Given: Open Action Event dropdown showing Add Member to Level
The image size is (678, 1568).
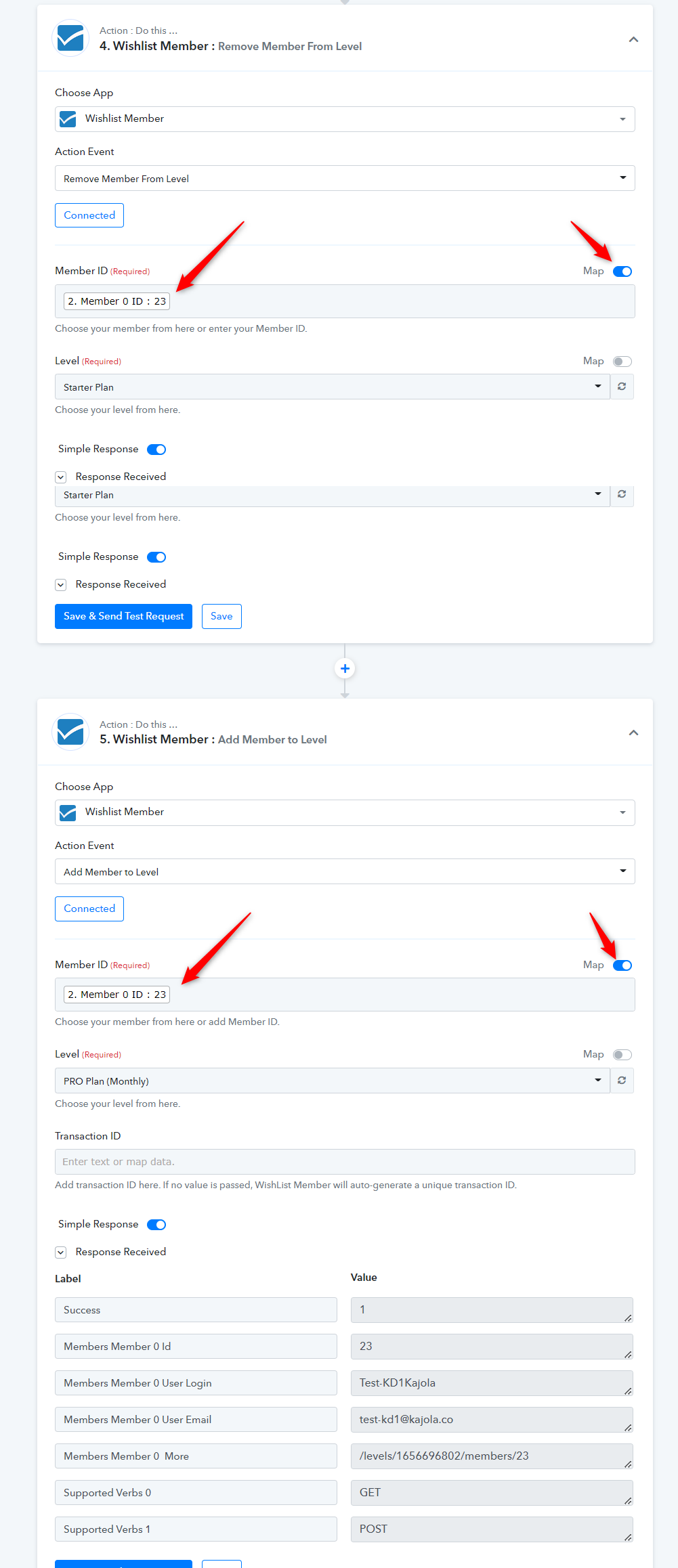Looking at the screenshot, I should [345, 871].
